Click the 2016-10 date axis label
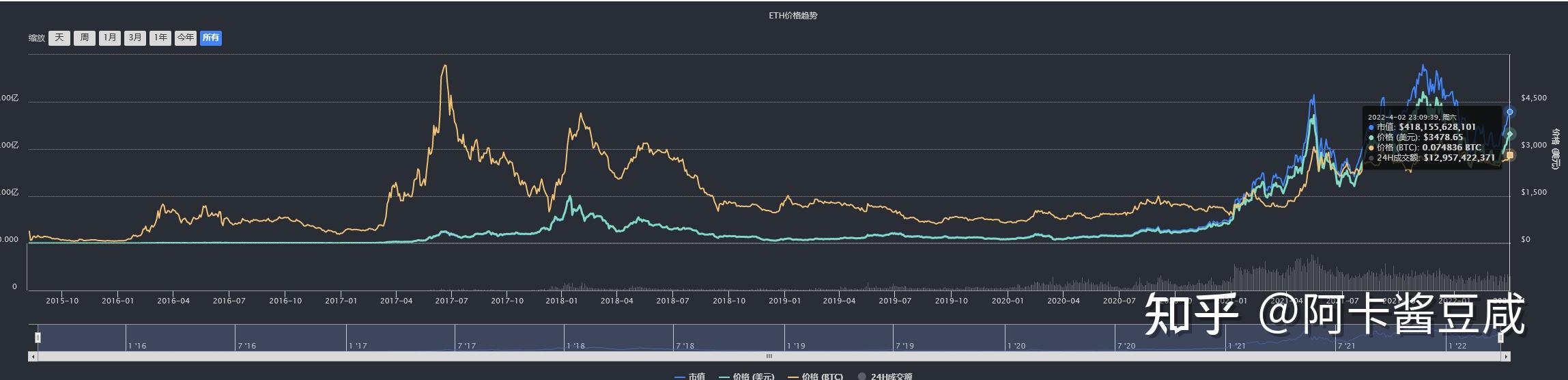The height and width of the screenshot is (380, 1568). [285, 301]
